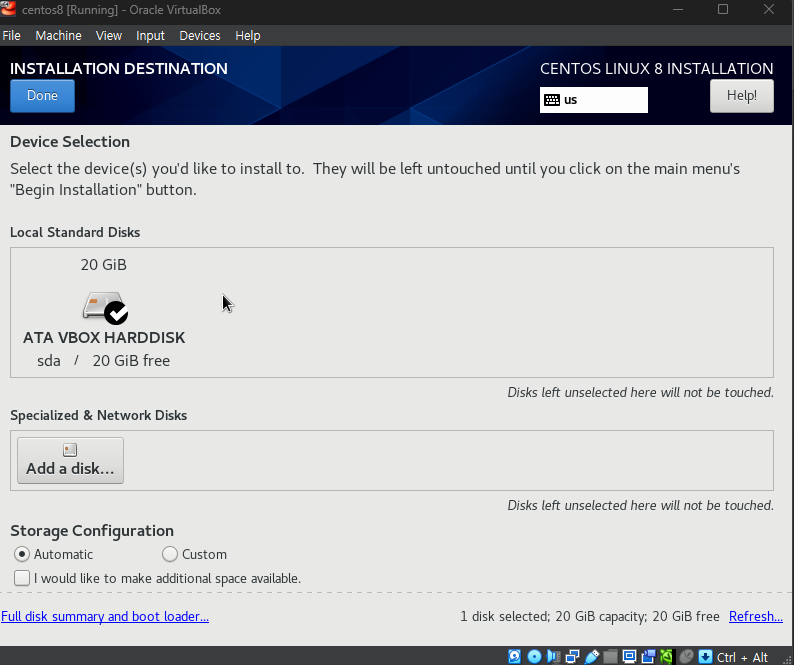Click the blue Done button
The height and width of the screenshot is (665, 794).
pyautogui.click(x=43, y=96)
